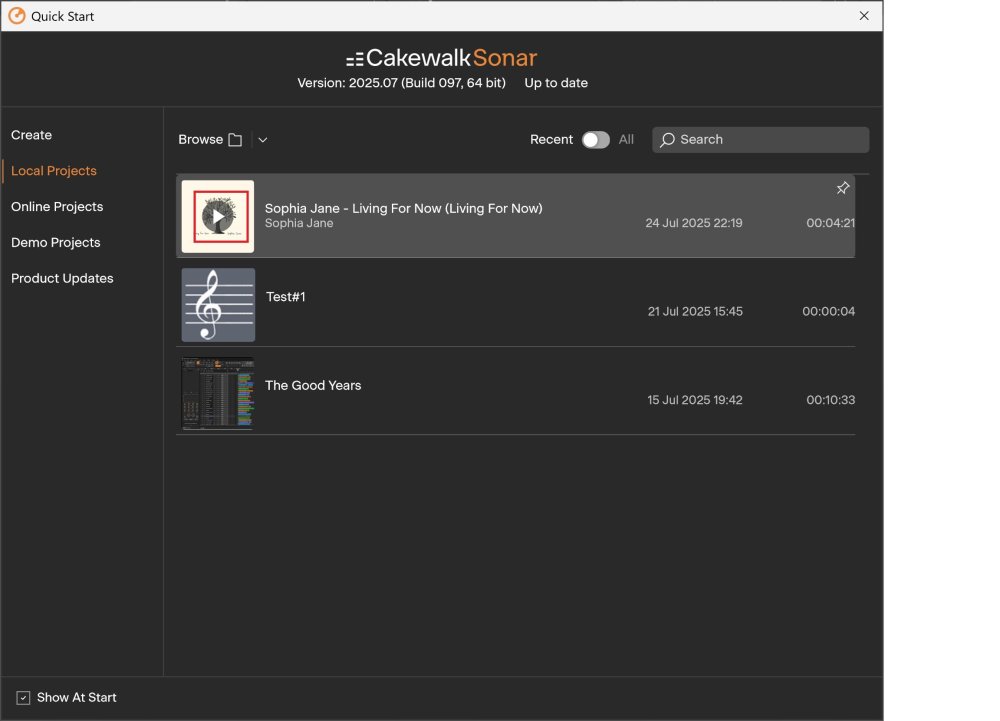Click duration 00:04:21
Screen dimensions: 1000x721
[x=830, y=223]
